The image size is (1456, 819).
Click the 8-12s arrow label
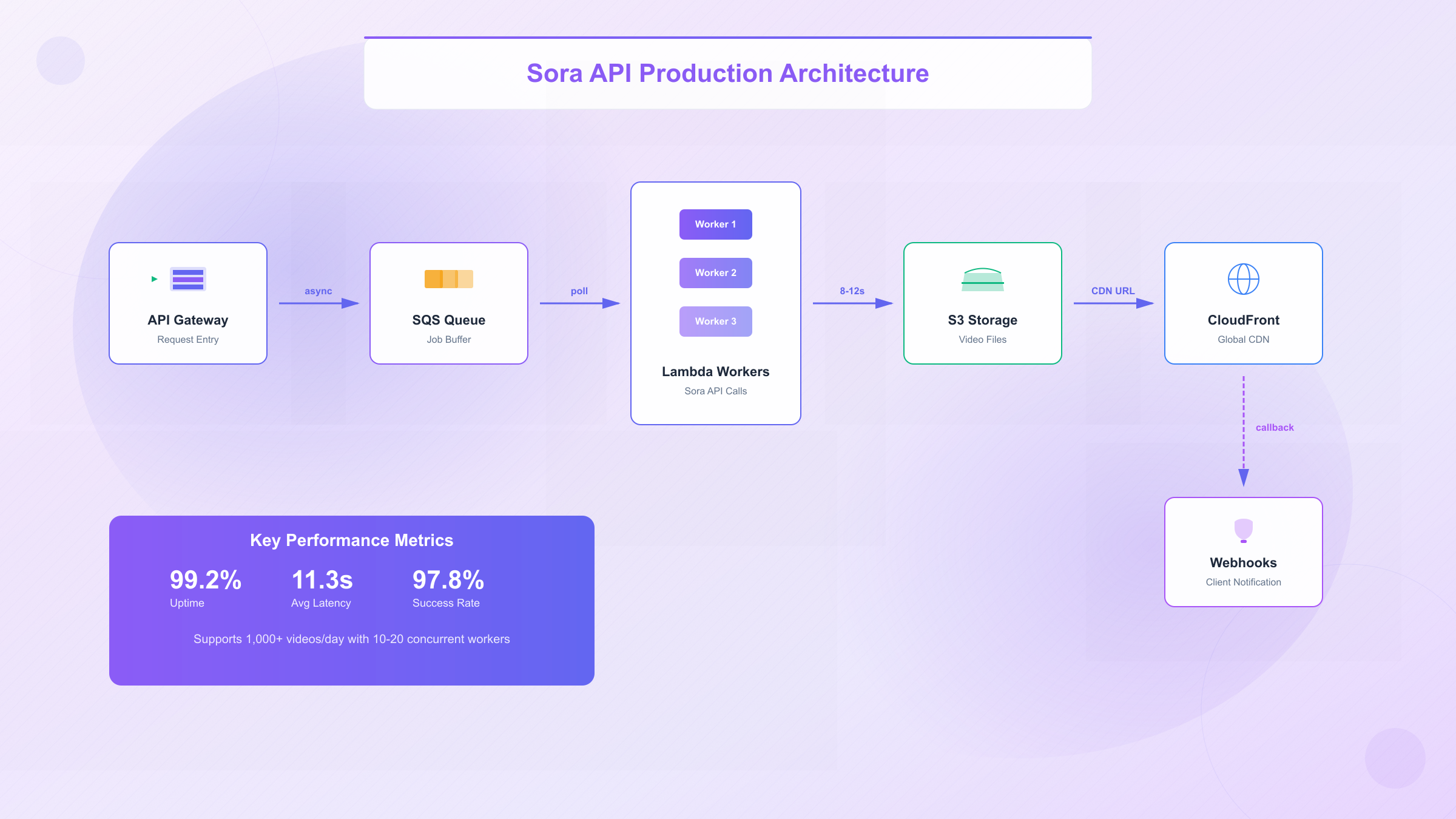pyautogui.click(x=852, y=291)
